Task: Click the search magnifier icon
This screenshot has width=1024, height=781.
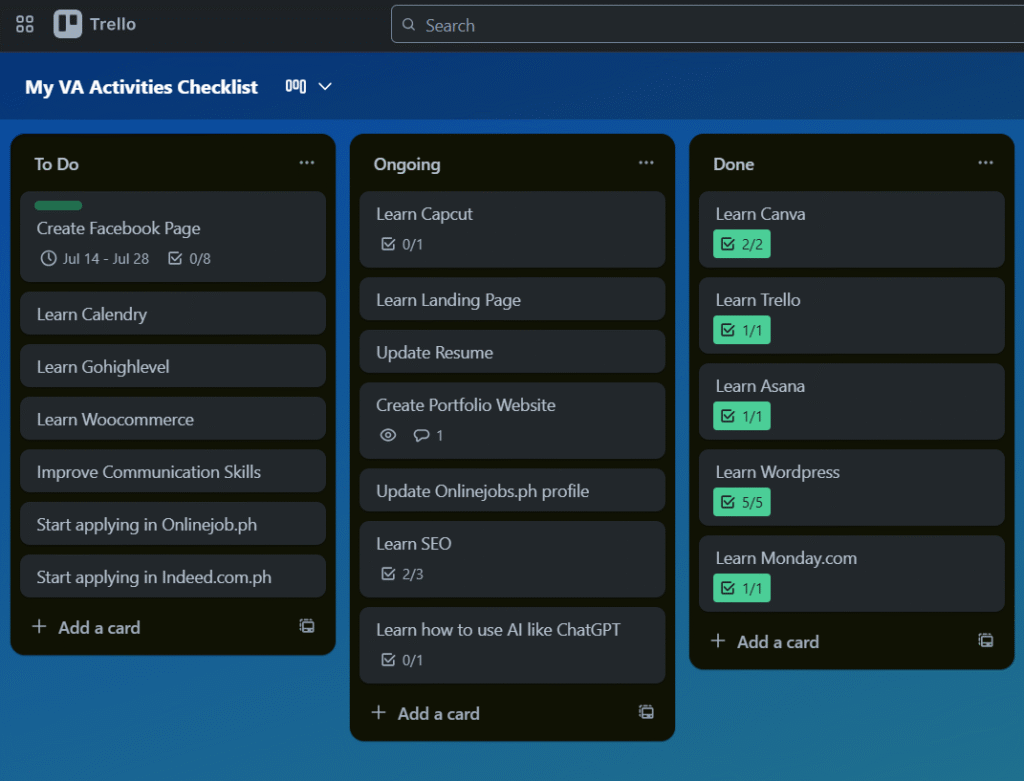Action: pyautogui.click(x=409, y=25)
